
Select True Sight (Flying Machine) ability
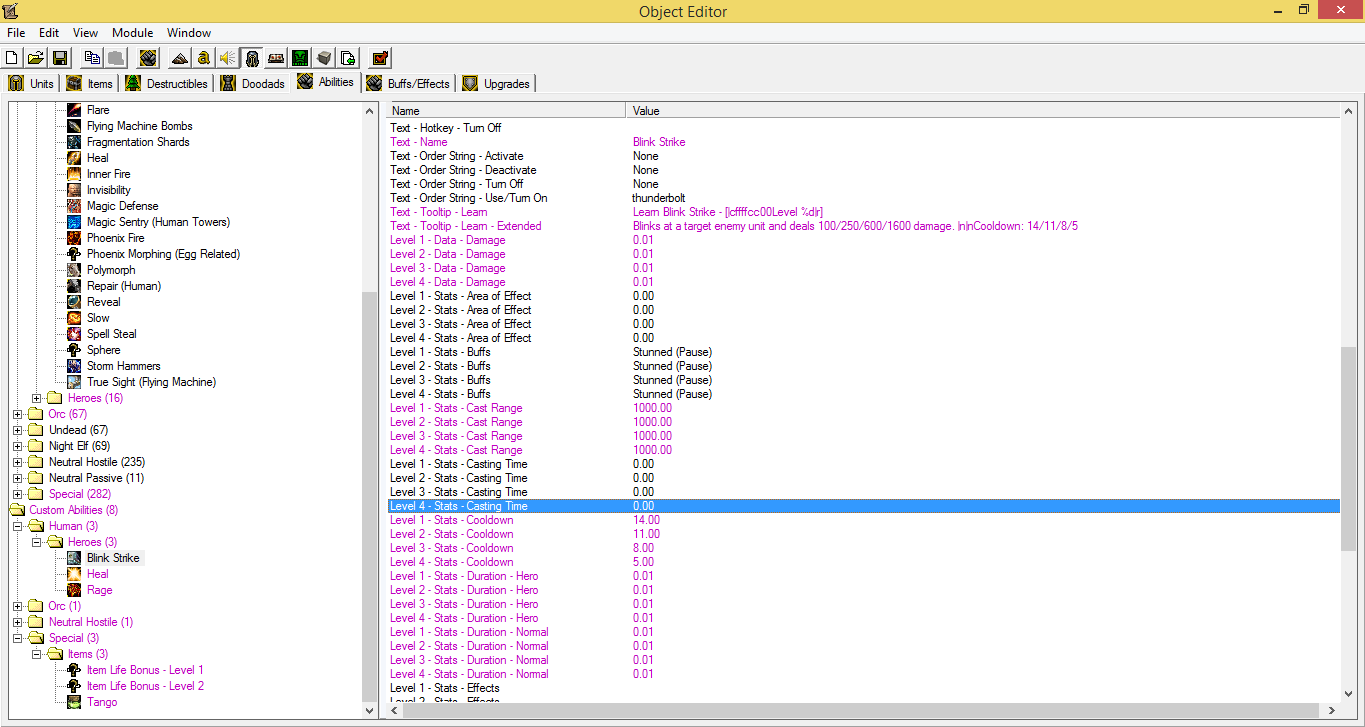[151, 382]
